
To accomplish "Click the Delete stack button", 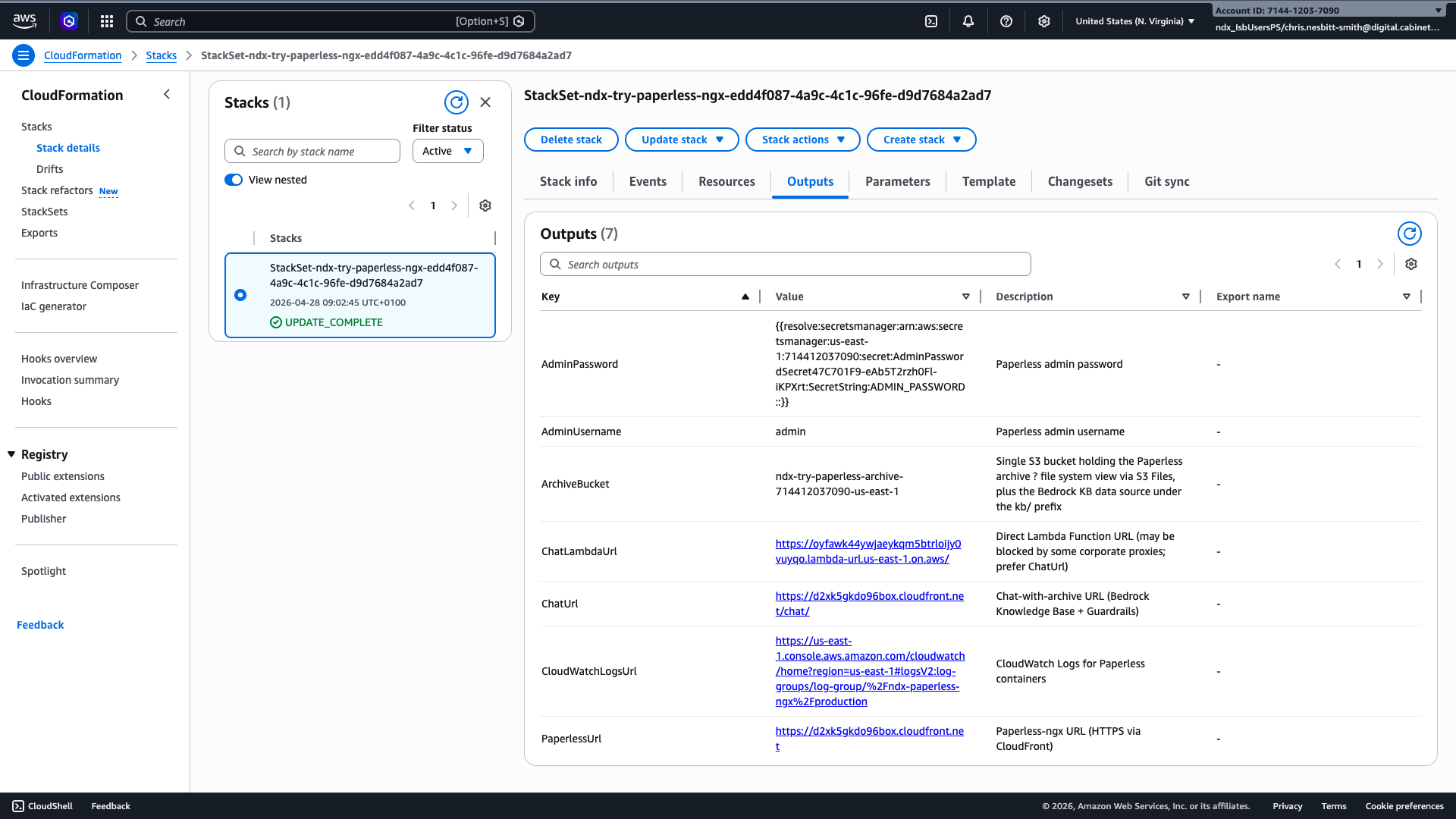I will tap(571, 140).
